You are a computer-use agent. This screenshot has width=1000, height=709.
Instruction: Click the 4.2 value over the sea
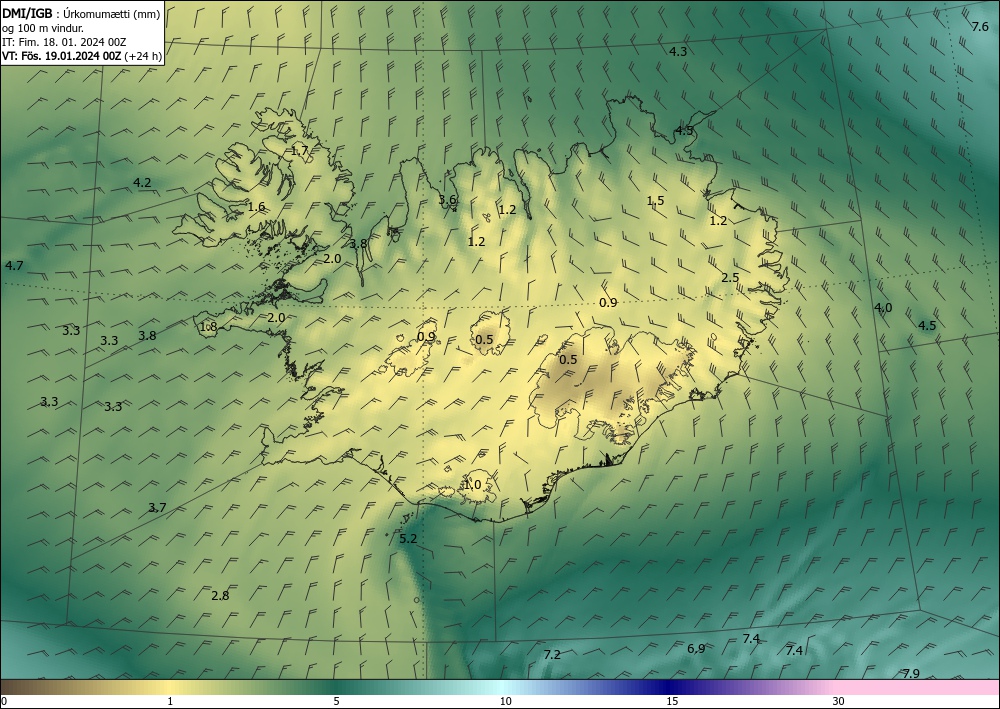pyautogui.click(x=142, y=183)
